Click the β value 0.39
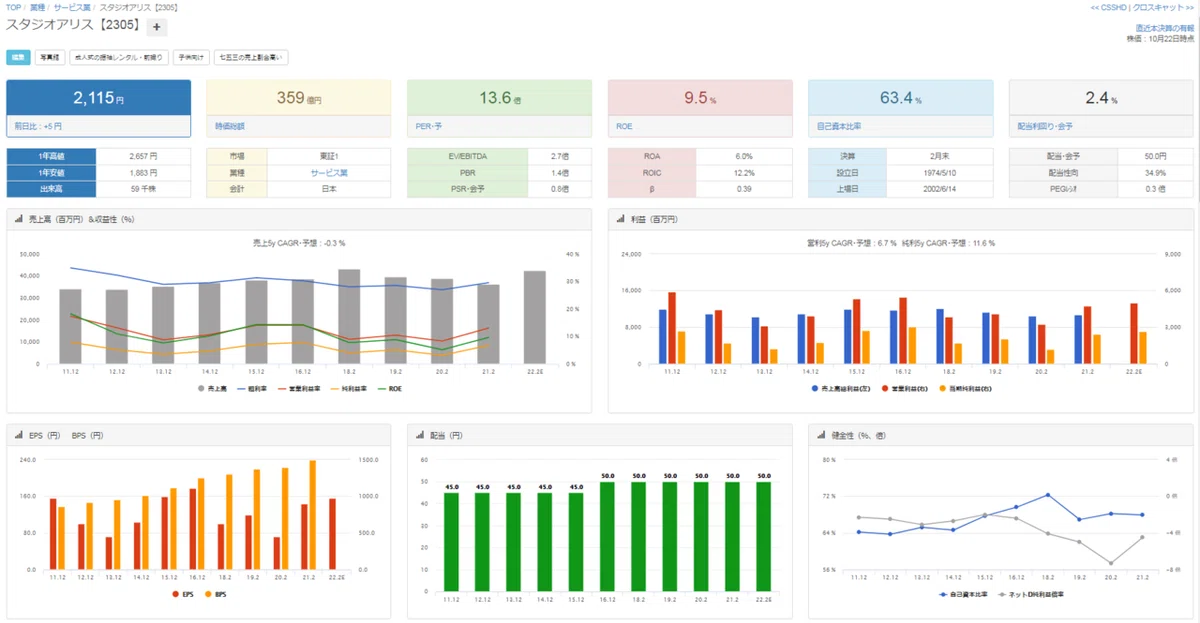This screenshot has width=1200, height=623. tap(744, 188)
